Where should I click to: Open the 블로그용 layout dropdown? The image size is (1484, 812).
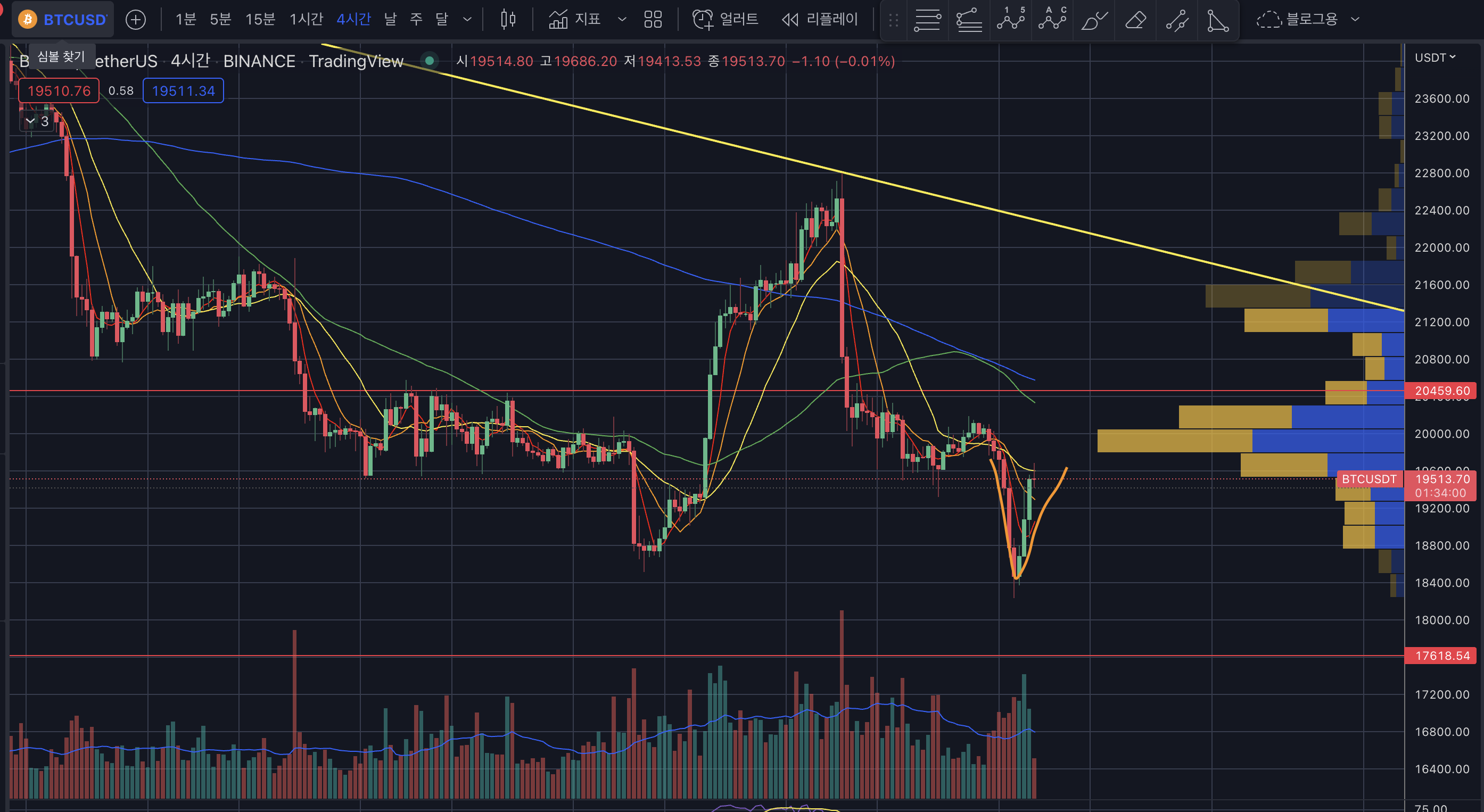(1308, 20)
